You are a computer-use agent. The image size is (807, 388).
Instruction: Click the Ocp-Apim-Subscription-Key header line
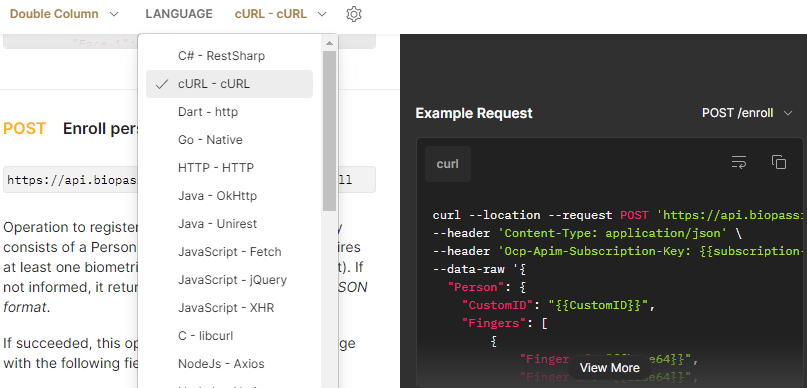tap(618, 251)
